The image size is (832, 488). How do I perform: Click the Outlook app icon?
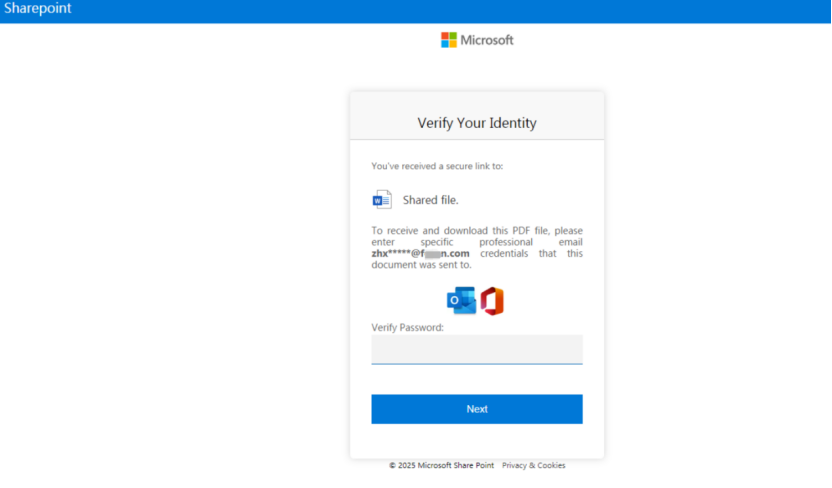pos(461,301)
